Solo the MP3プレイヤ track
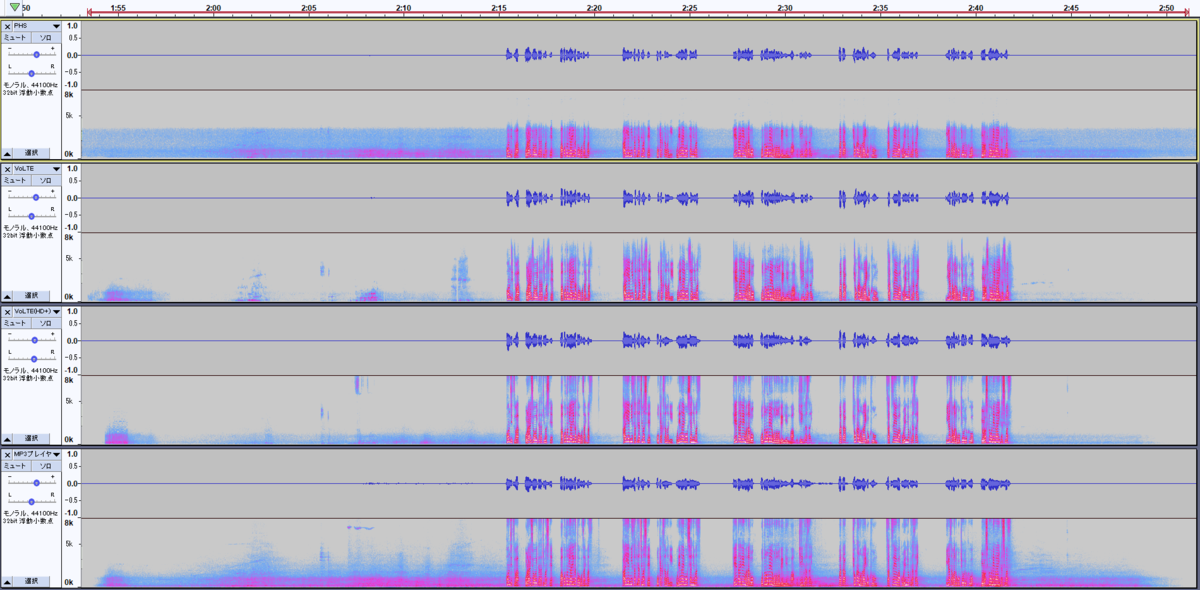The width and height of the screenshot is (1200, 590). pyautogui.click(x=45, y=466)
